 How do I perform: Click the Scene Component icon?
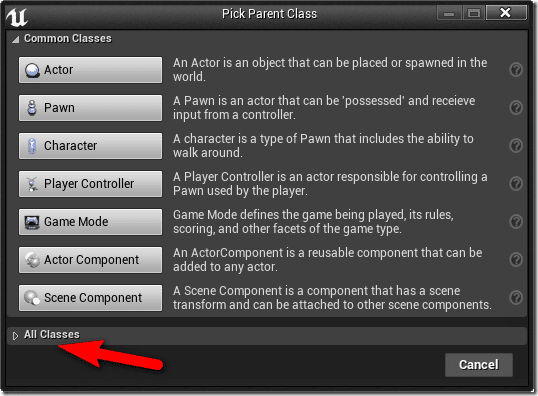(32, 298)
